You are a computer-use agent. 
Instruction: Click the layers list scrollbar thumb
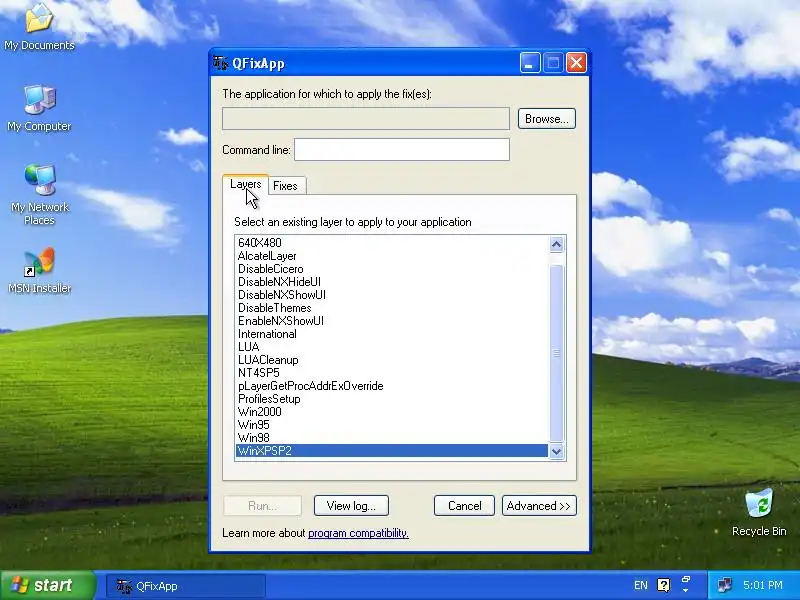click(x=557, y=353)
